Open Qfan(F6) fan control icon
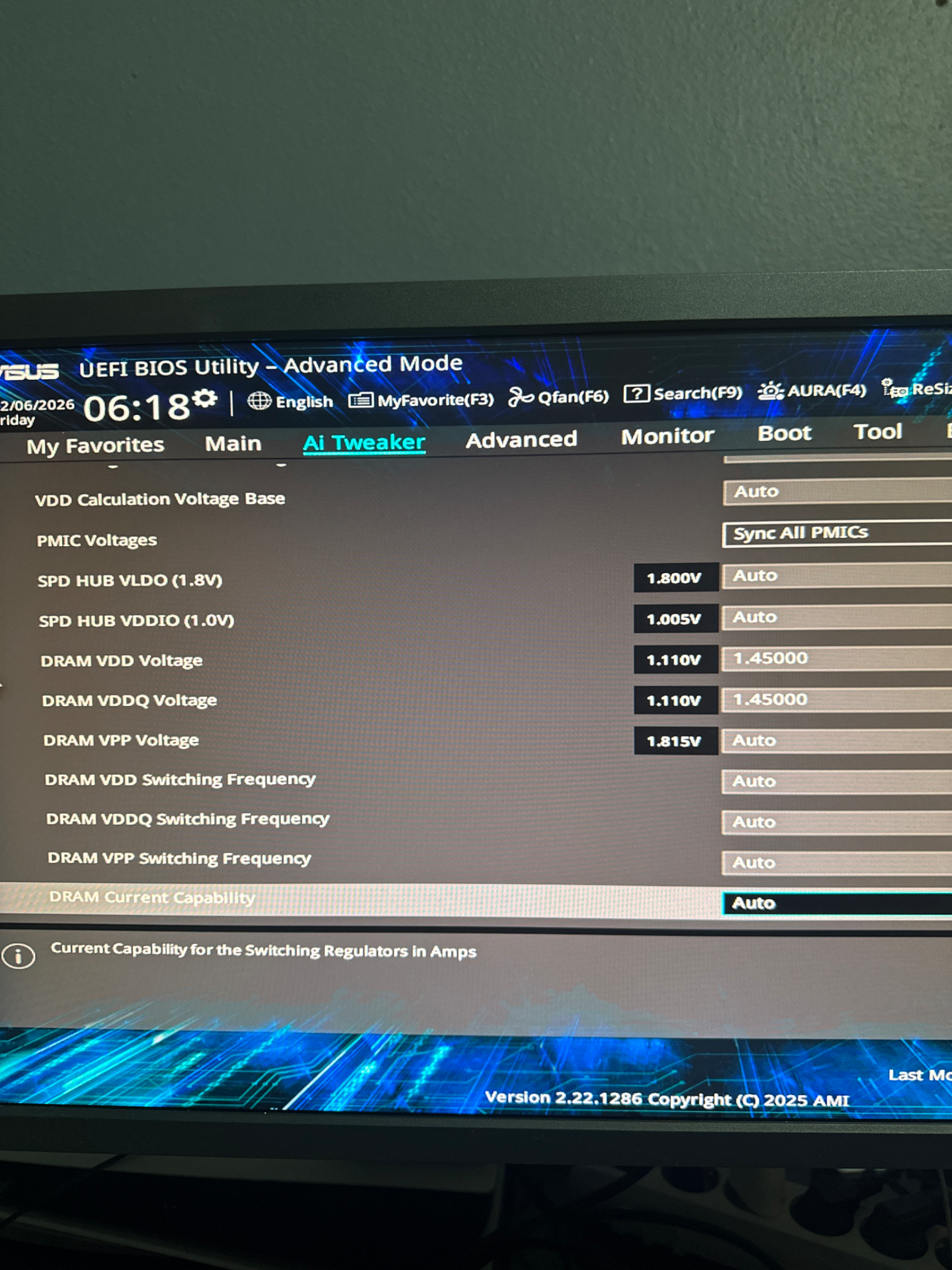952x1270 pixels. click(x=521, y=397)
